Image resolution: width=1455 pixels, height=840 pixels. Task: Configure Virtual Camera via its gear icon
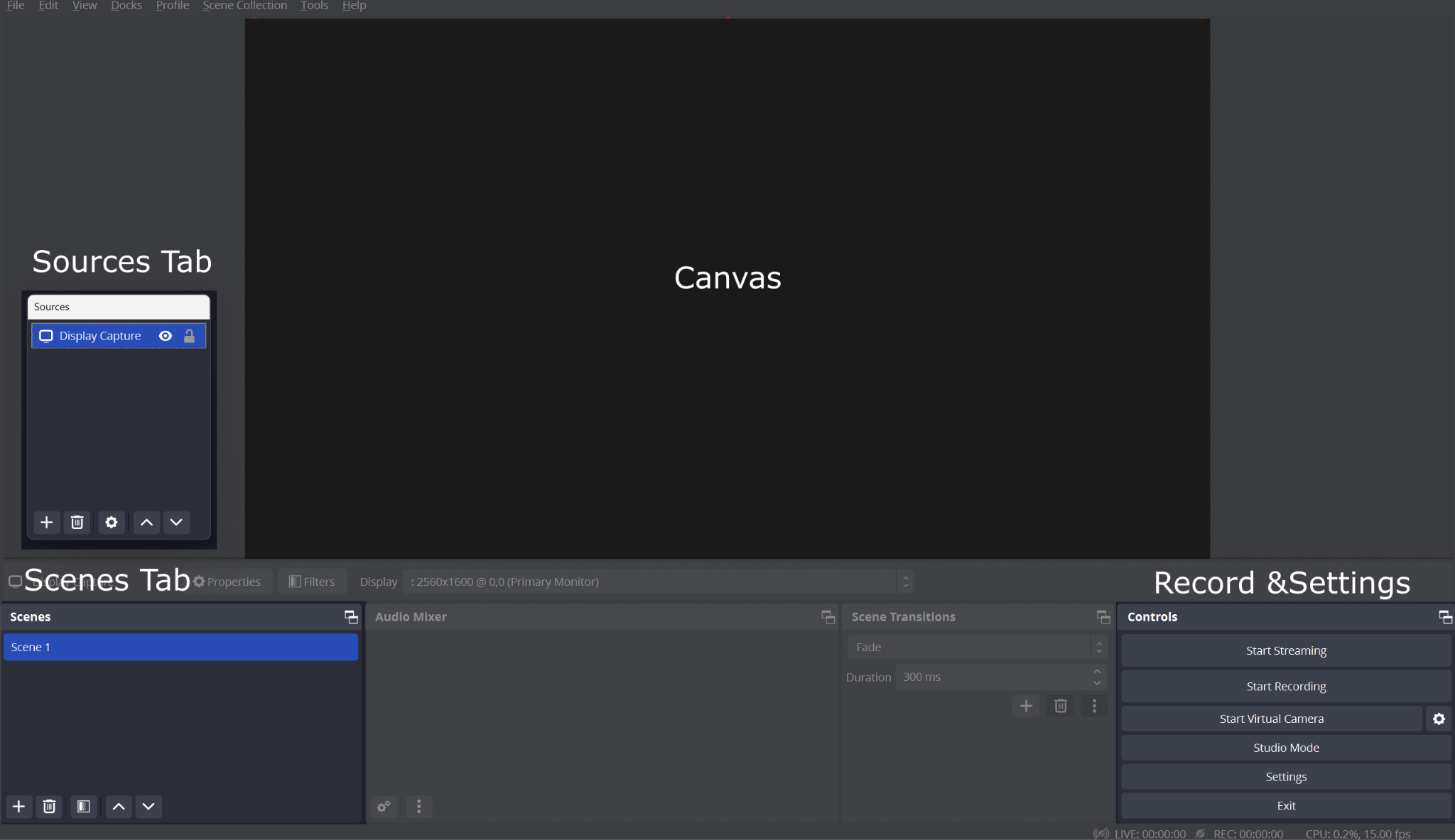click(1439, 719)
